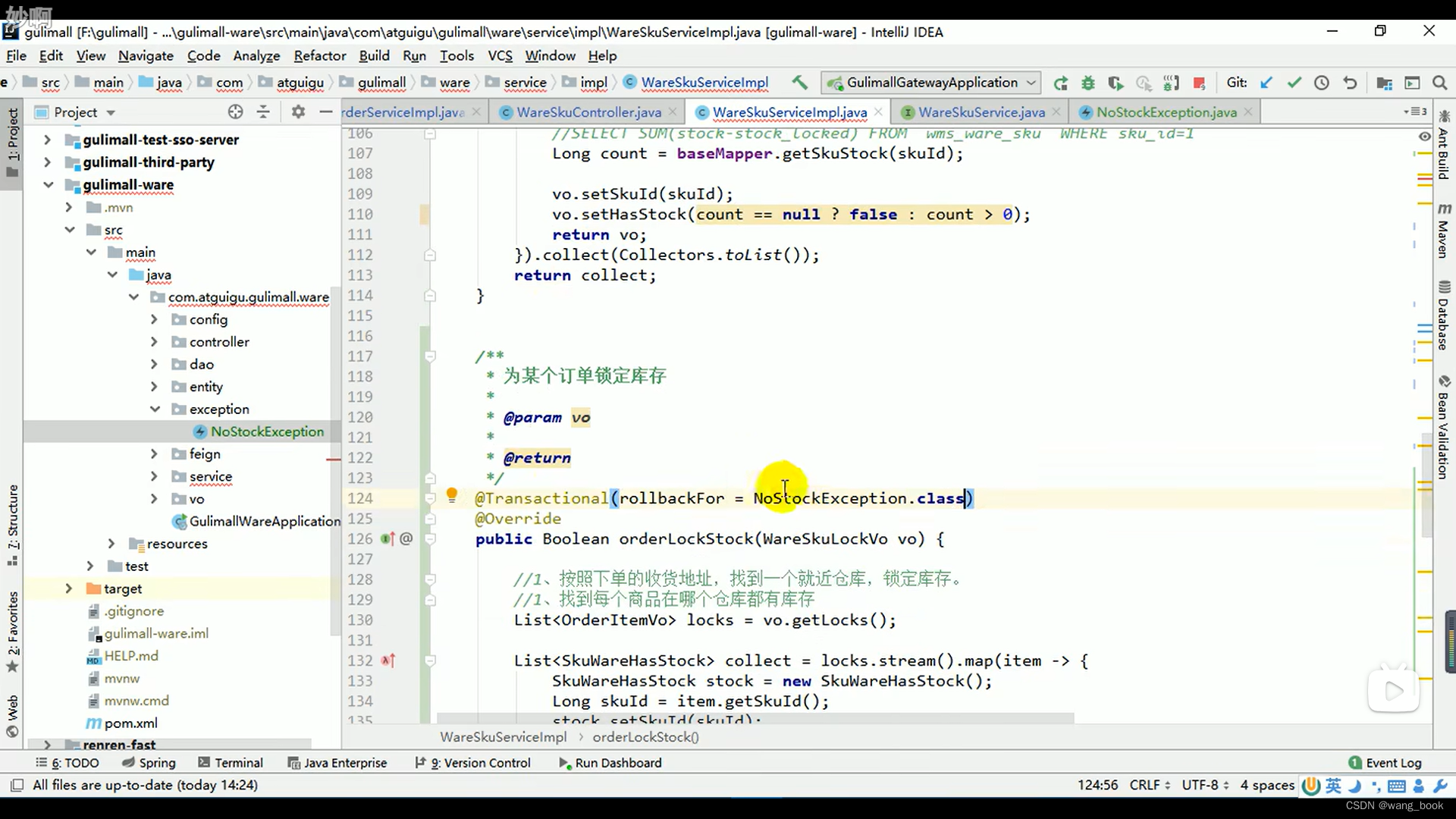The height and width of the screenshot is (819, 1456).
Task: Start debugging with the green bug icon
Action: pyautogui.click(x=1088, y=83)
